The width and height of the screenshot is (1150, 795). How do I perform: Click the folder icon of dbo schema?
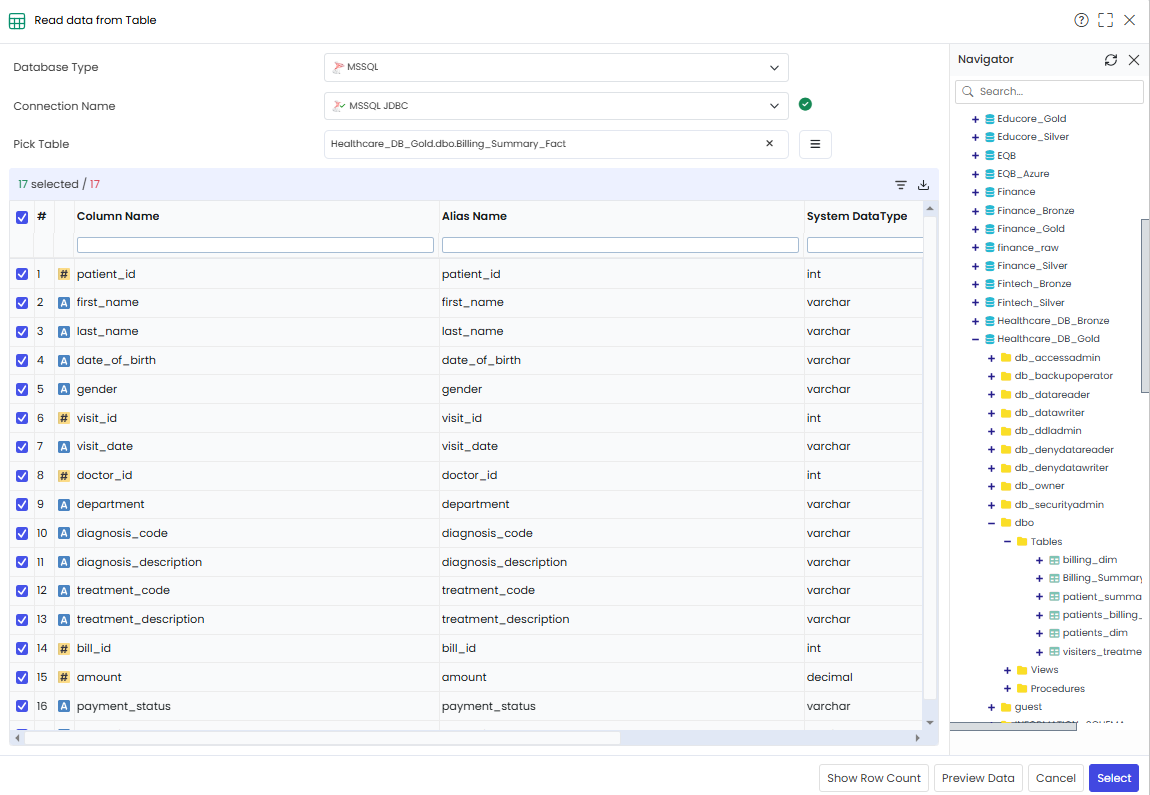[x=1006, y=523]
